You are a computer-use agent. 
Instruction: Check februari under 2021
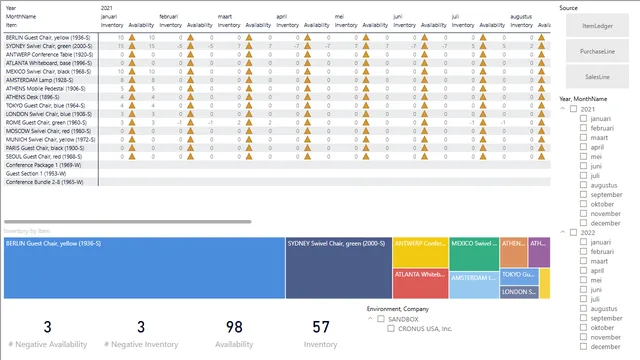[x=583, y=128]
